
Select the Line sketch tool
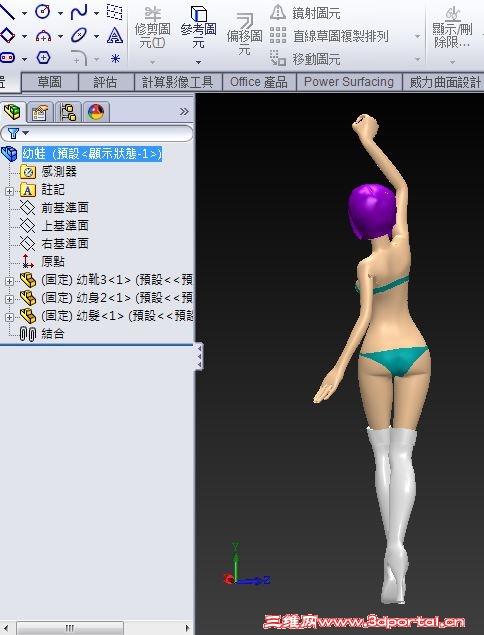(x=6, y=12)
